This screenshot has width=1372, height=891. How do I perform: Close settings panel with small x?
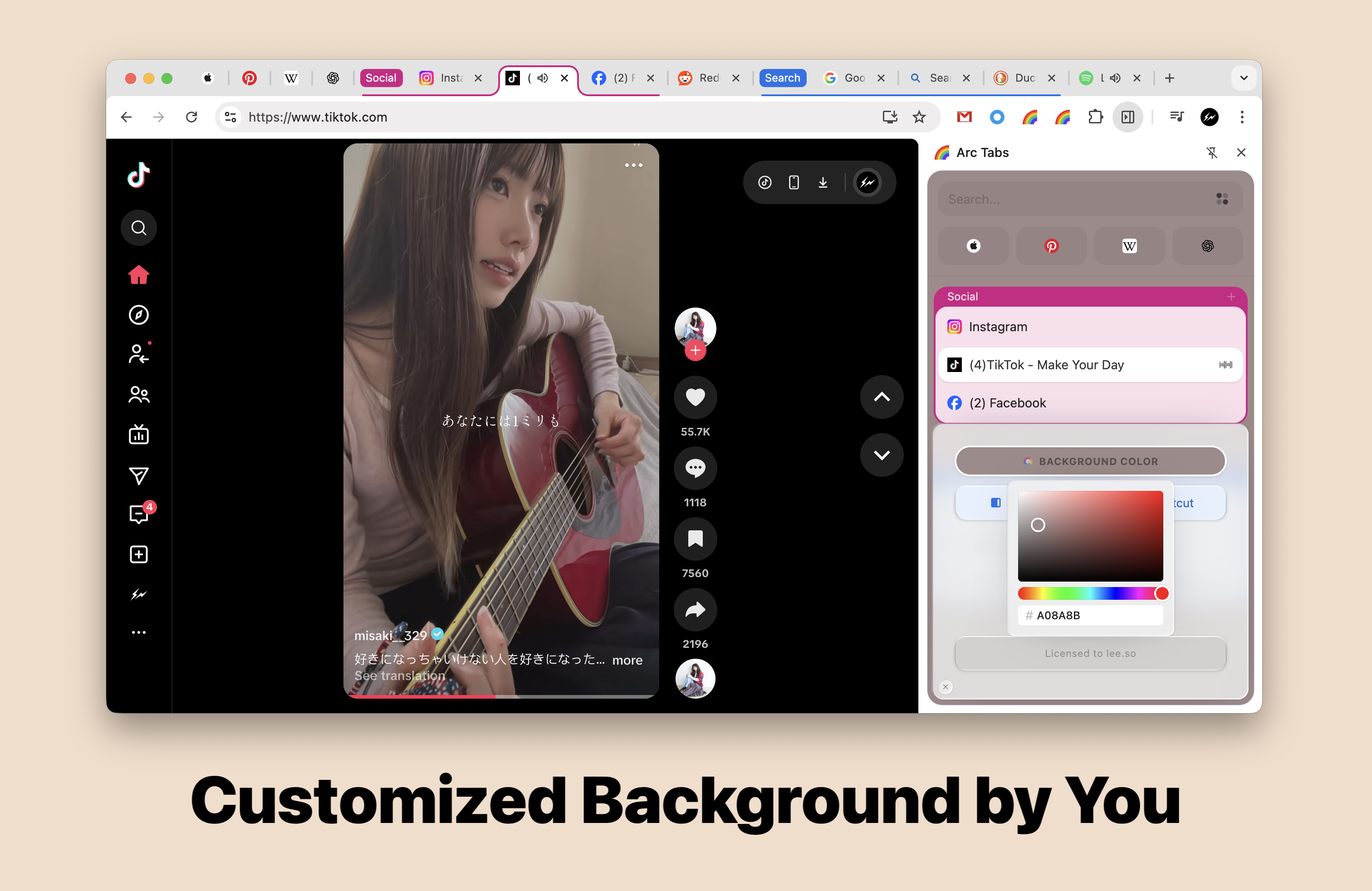tap(946, 686)
